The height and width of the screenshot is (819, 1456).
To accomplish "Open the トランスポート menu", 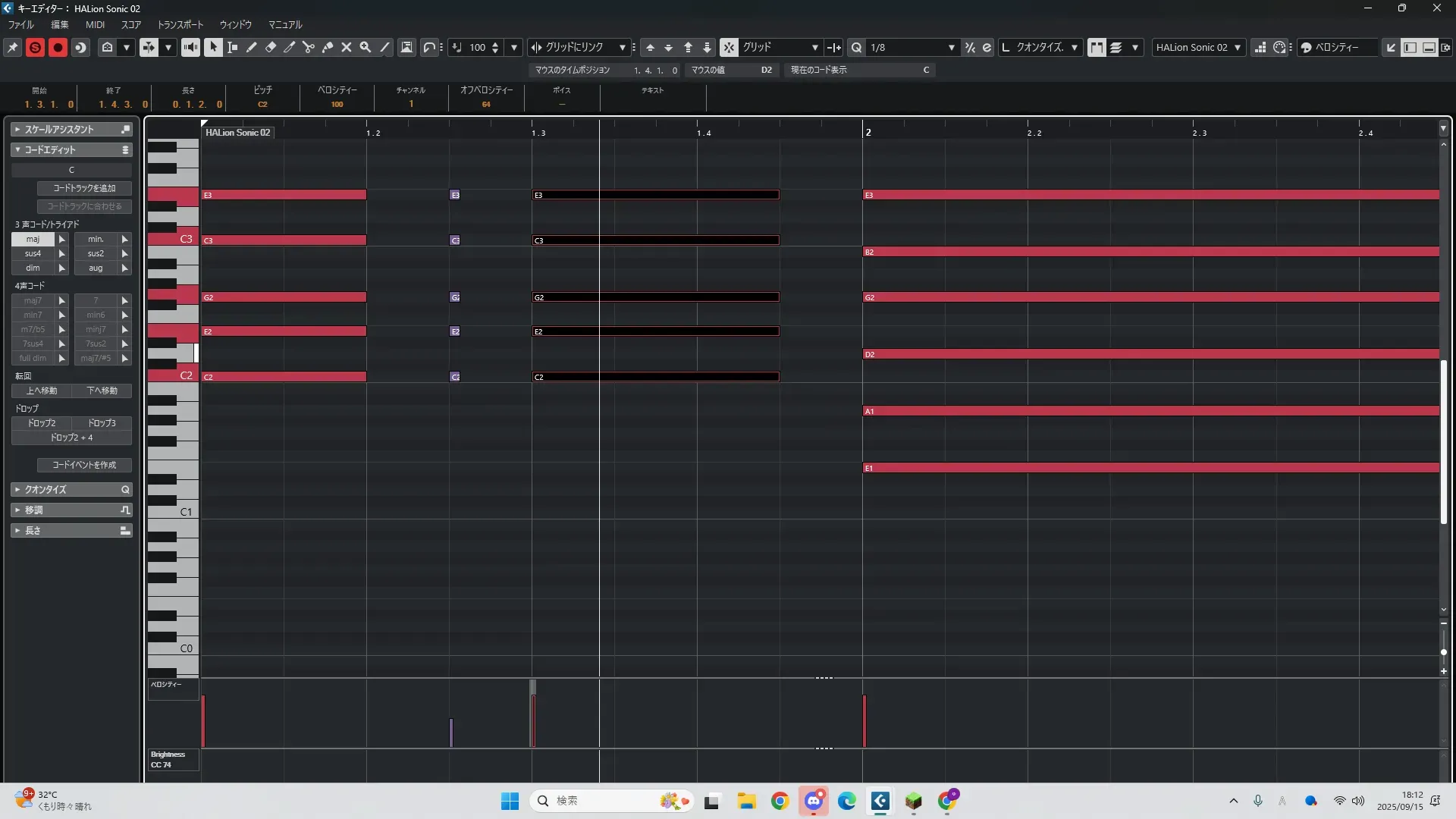I will click(180, 25).
